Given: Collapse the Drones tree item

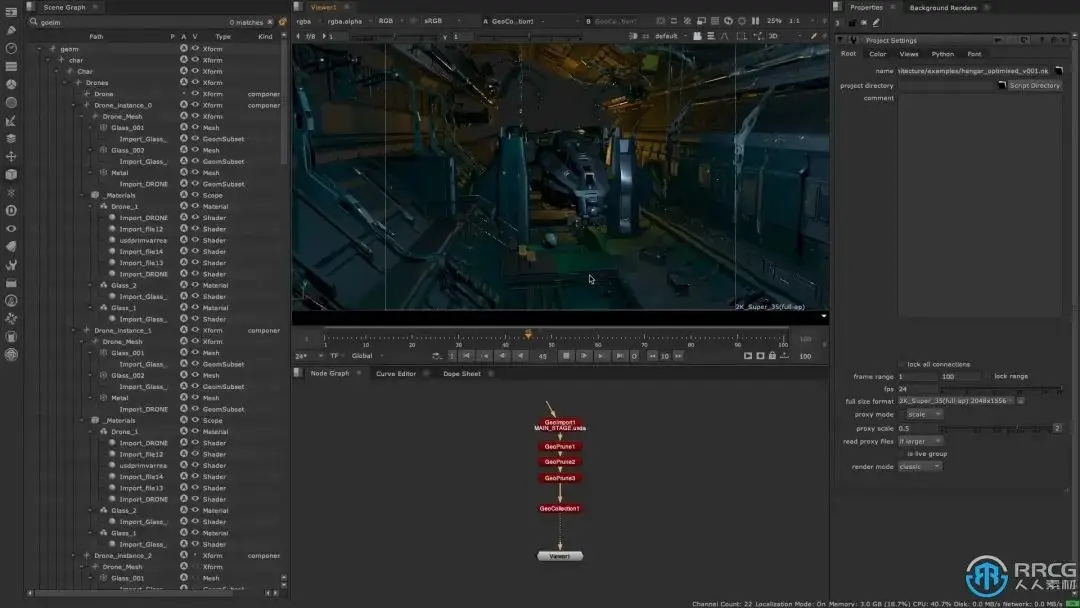Looking at the screenshot, I should point(65,83).
